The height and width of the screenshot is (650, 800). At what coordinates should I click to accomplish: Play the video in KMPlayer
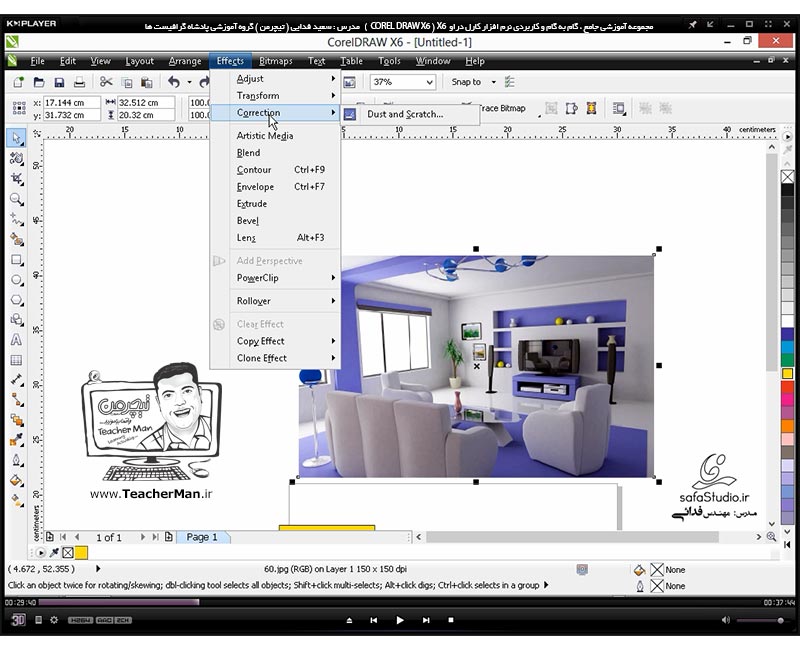(399, 620)
